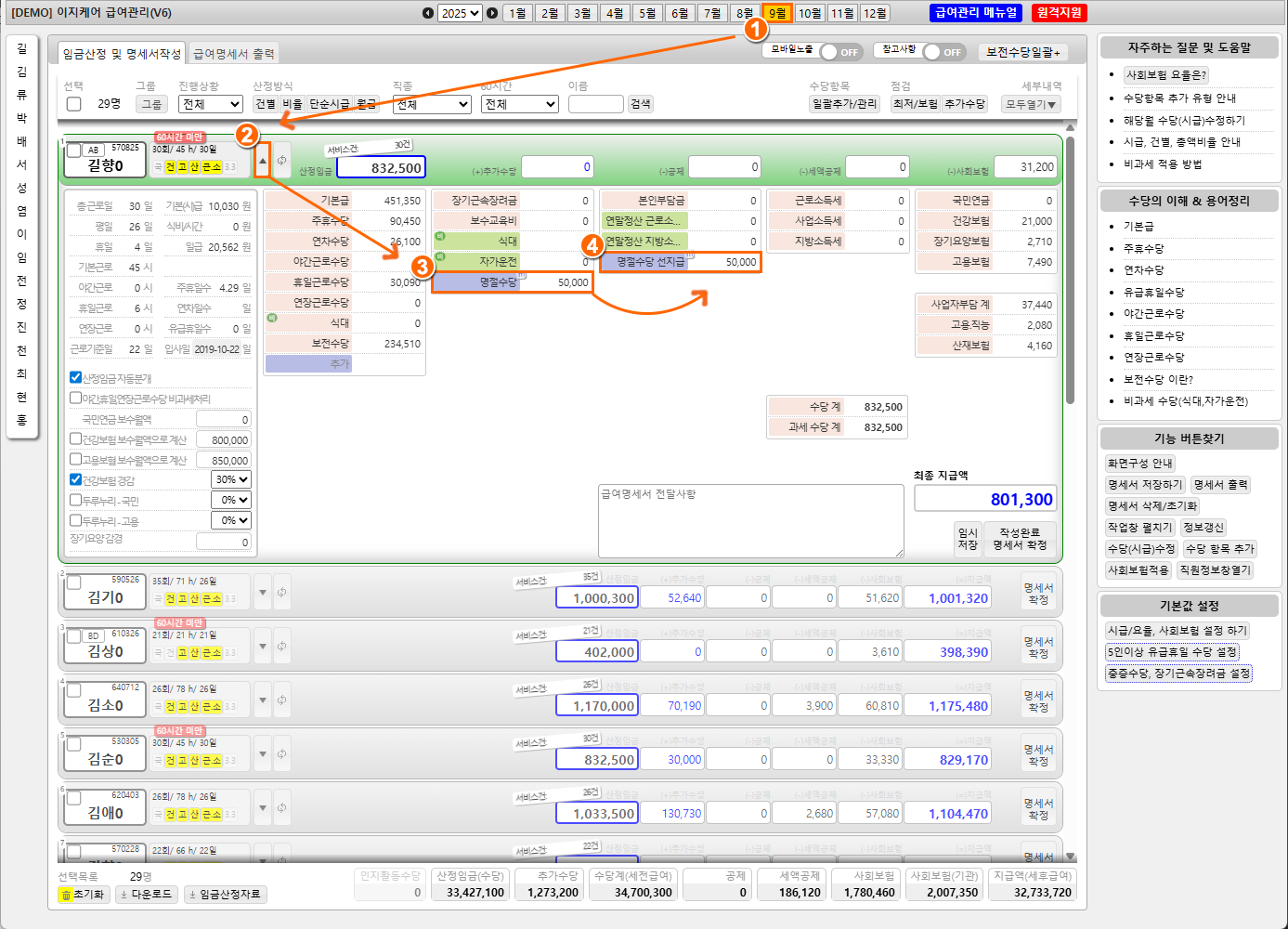Click 다운로드 download button
The image size is (1288, 929).
pos(148,895)
